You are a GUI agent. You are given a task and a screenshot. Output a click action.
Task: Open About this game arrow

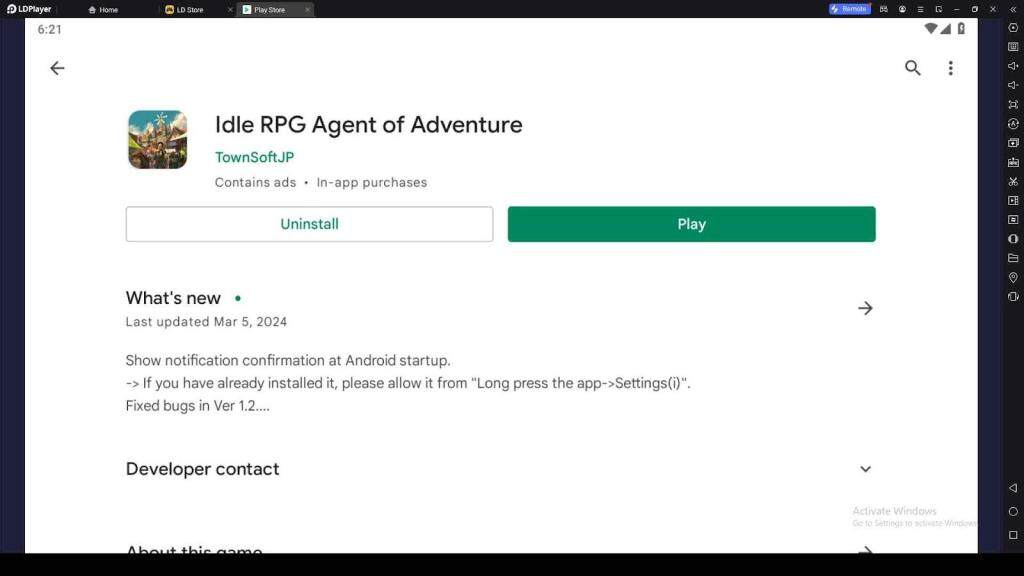[x=865, y=551]
